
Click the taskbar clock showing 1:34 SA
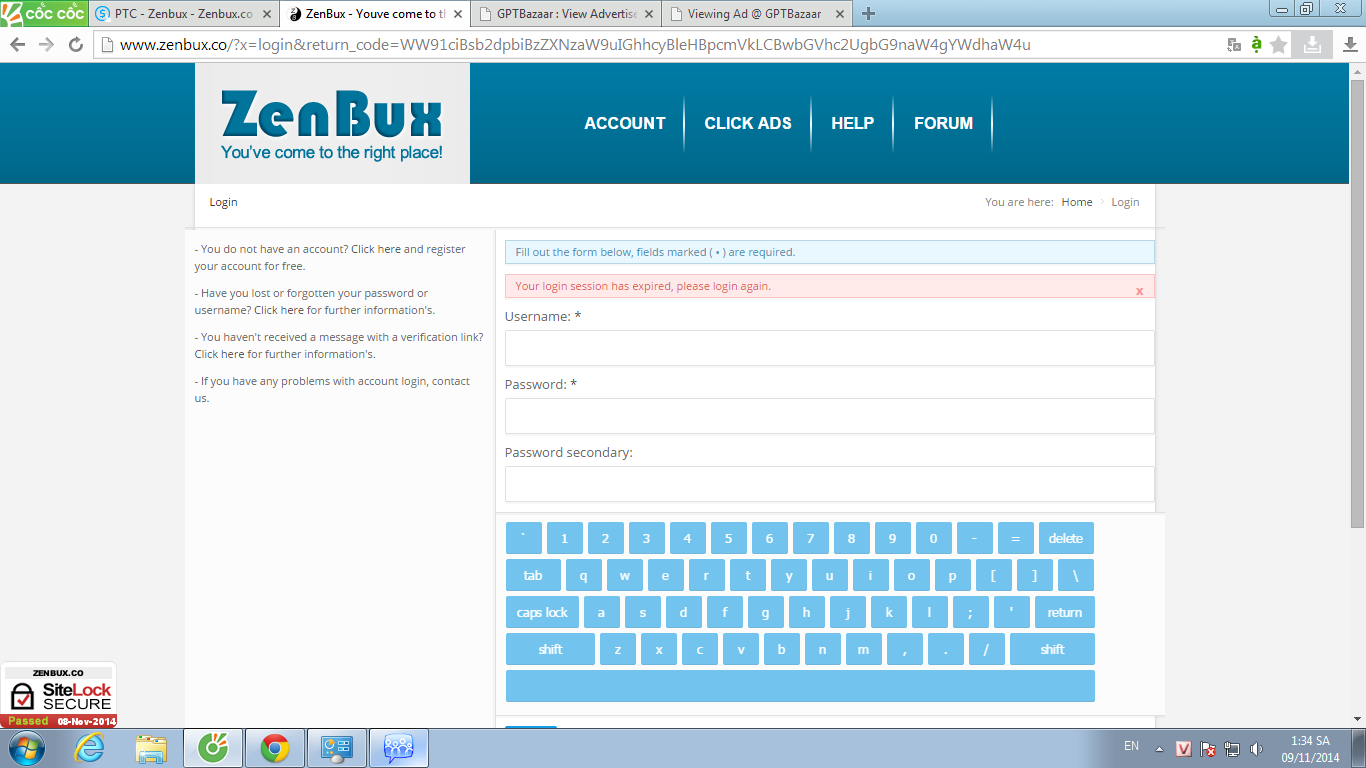tap(1310, 748)
